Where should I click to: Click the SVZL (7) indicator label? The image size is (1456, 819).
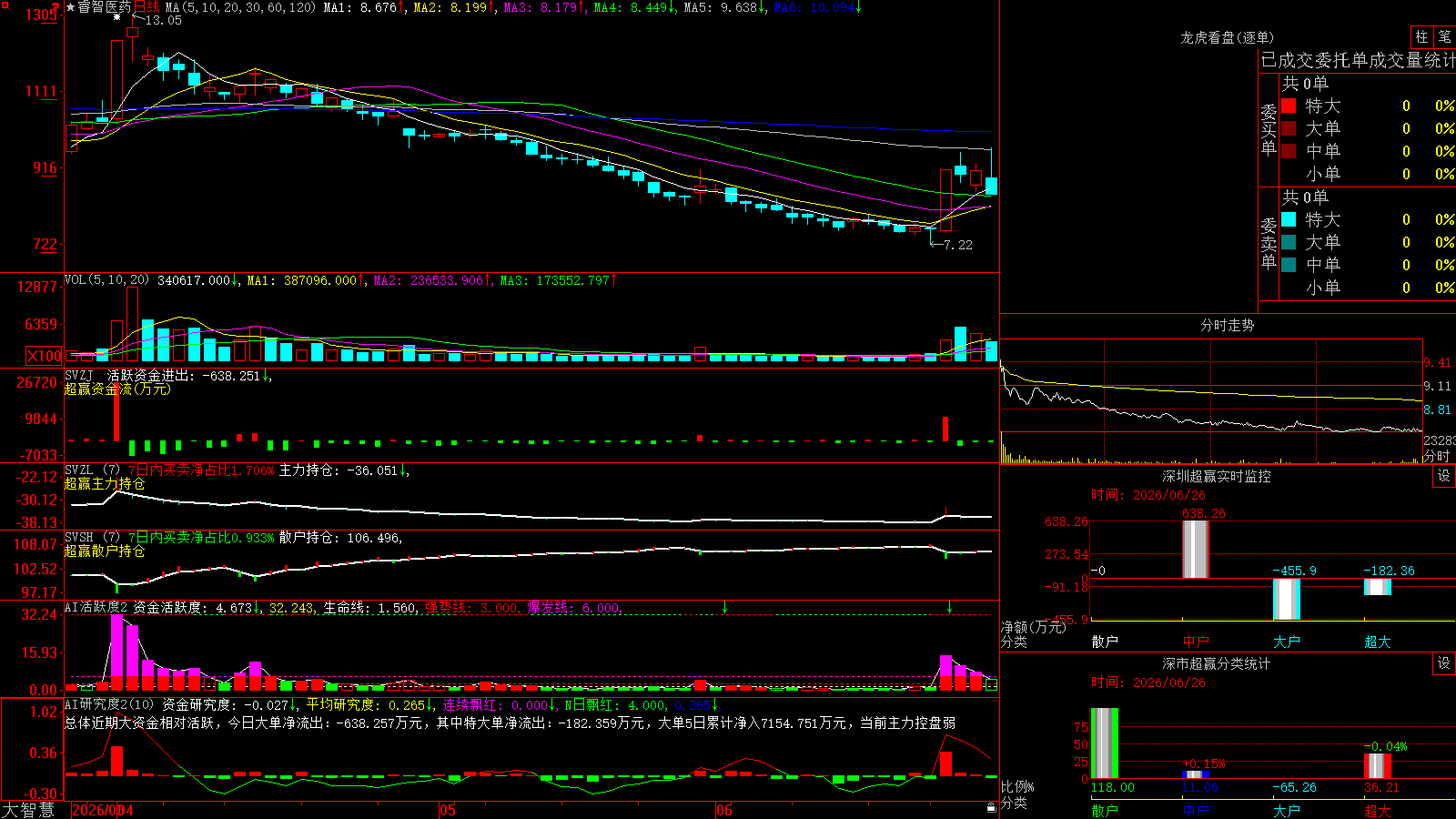[92, 470]
